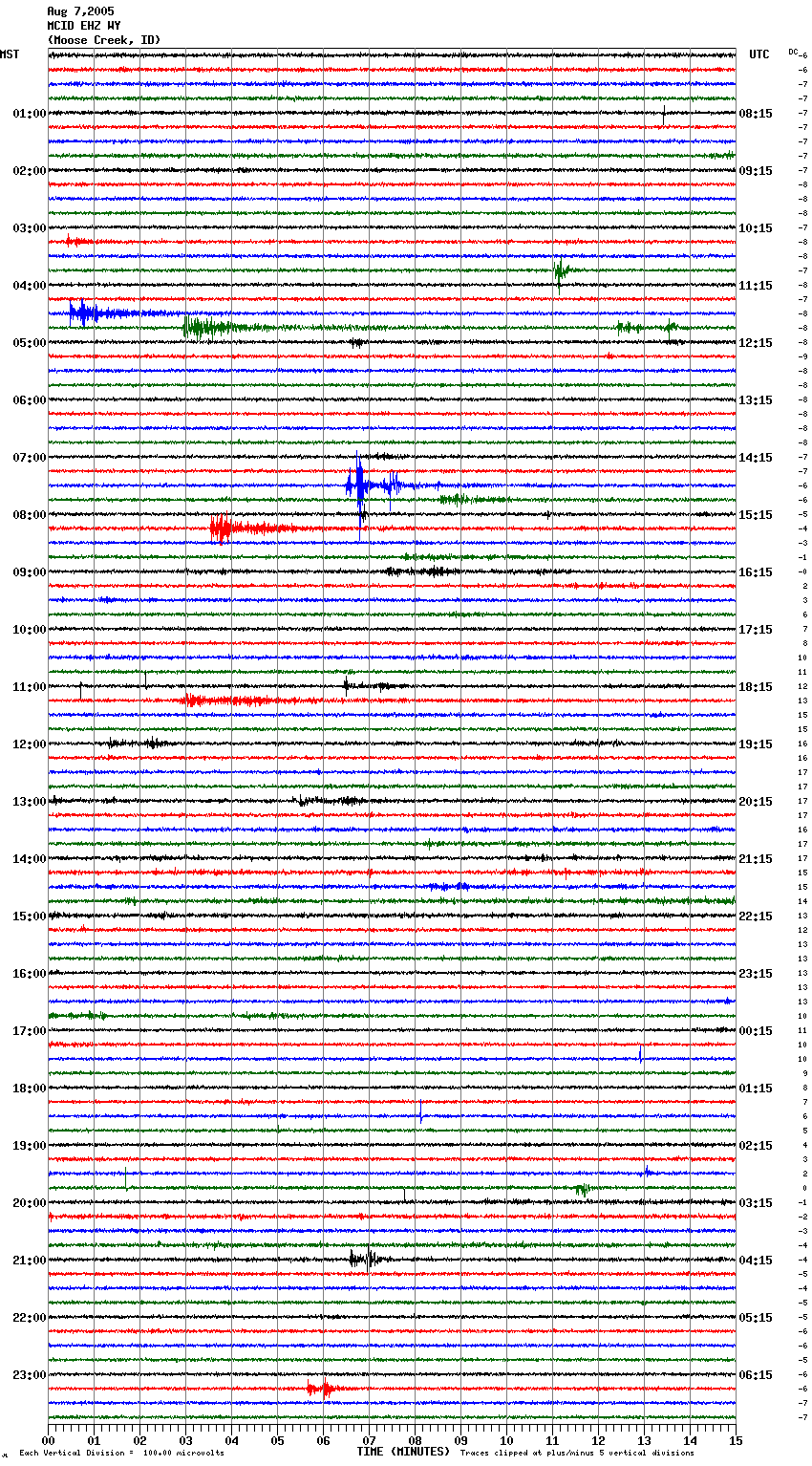Select the 12:00 MST time label

pyautogui.click(x=30, y=744)
